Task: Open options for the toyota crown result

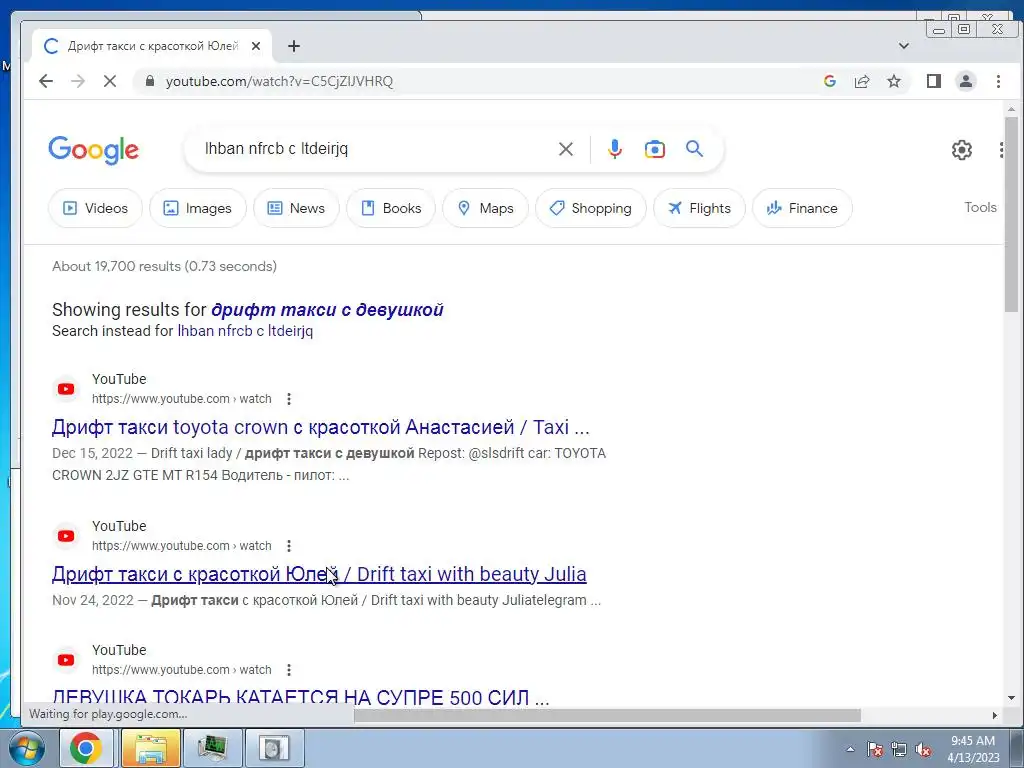Action: pyautogui.click(x=289, y=399)
